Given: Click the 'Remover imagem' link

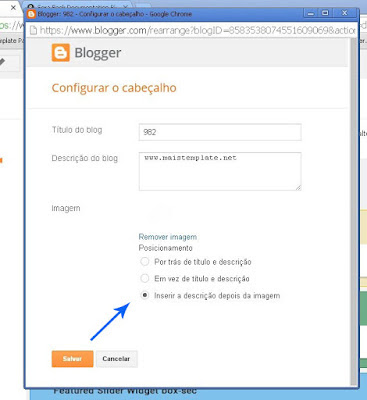Looking at the screenshot, I should (168, 237).
